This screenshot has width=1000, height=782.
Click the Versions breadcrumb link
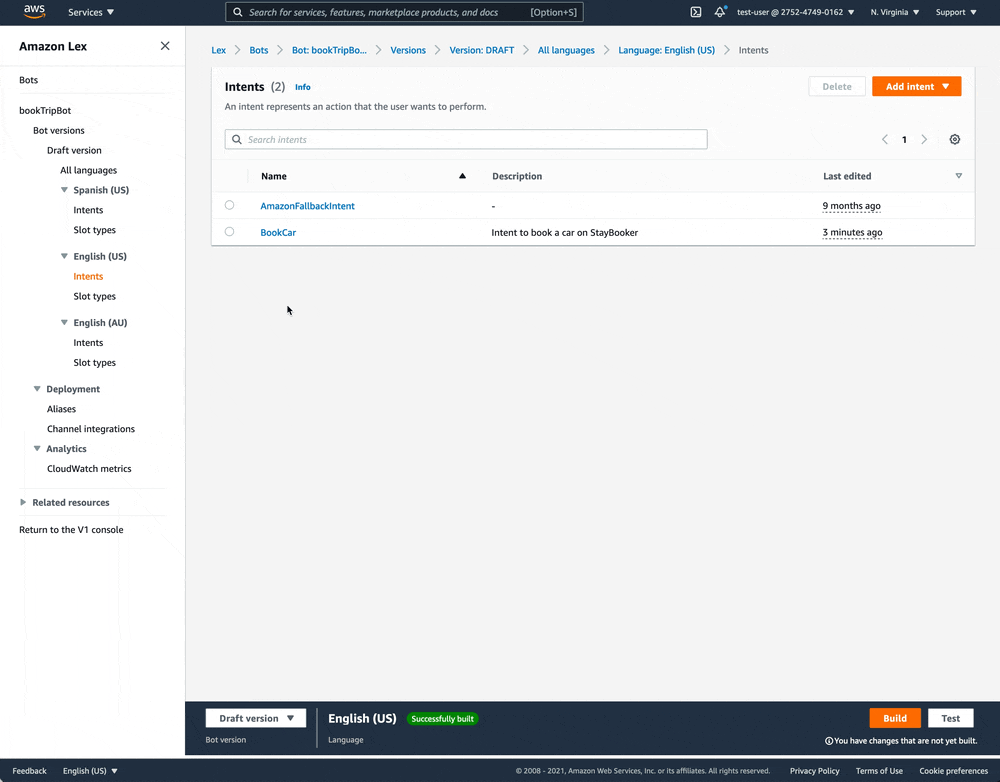pos(408,50)
